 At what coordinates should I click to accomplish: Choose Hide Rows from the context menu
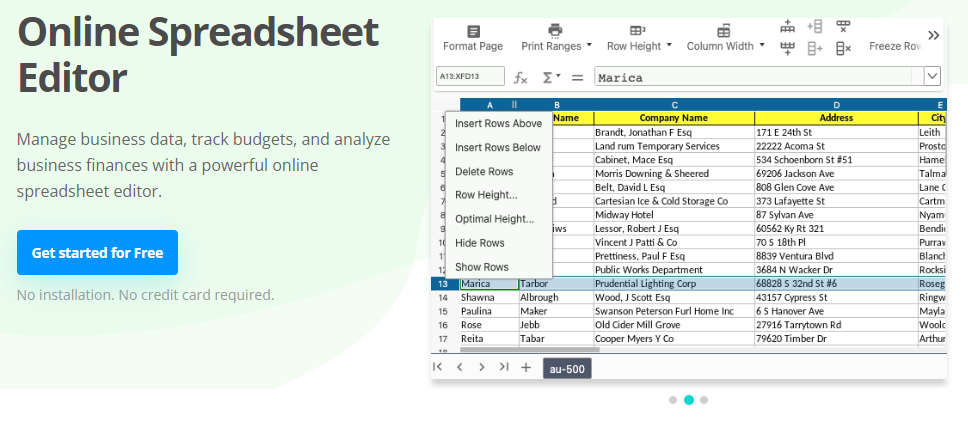[479, 243]
